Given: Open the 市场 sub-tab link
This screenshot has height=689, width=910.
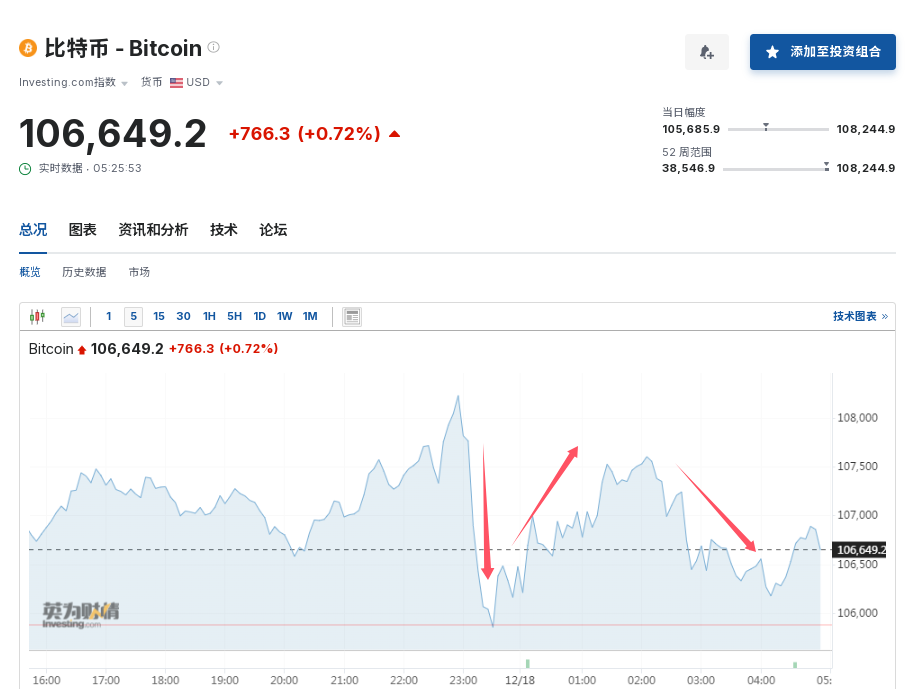Looking at the screenshot, I should click(139, 272).
